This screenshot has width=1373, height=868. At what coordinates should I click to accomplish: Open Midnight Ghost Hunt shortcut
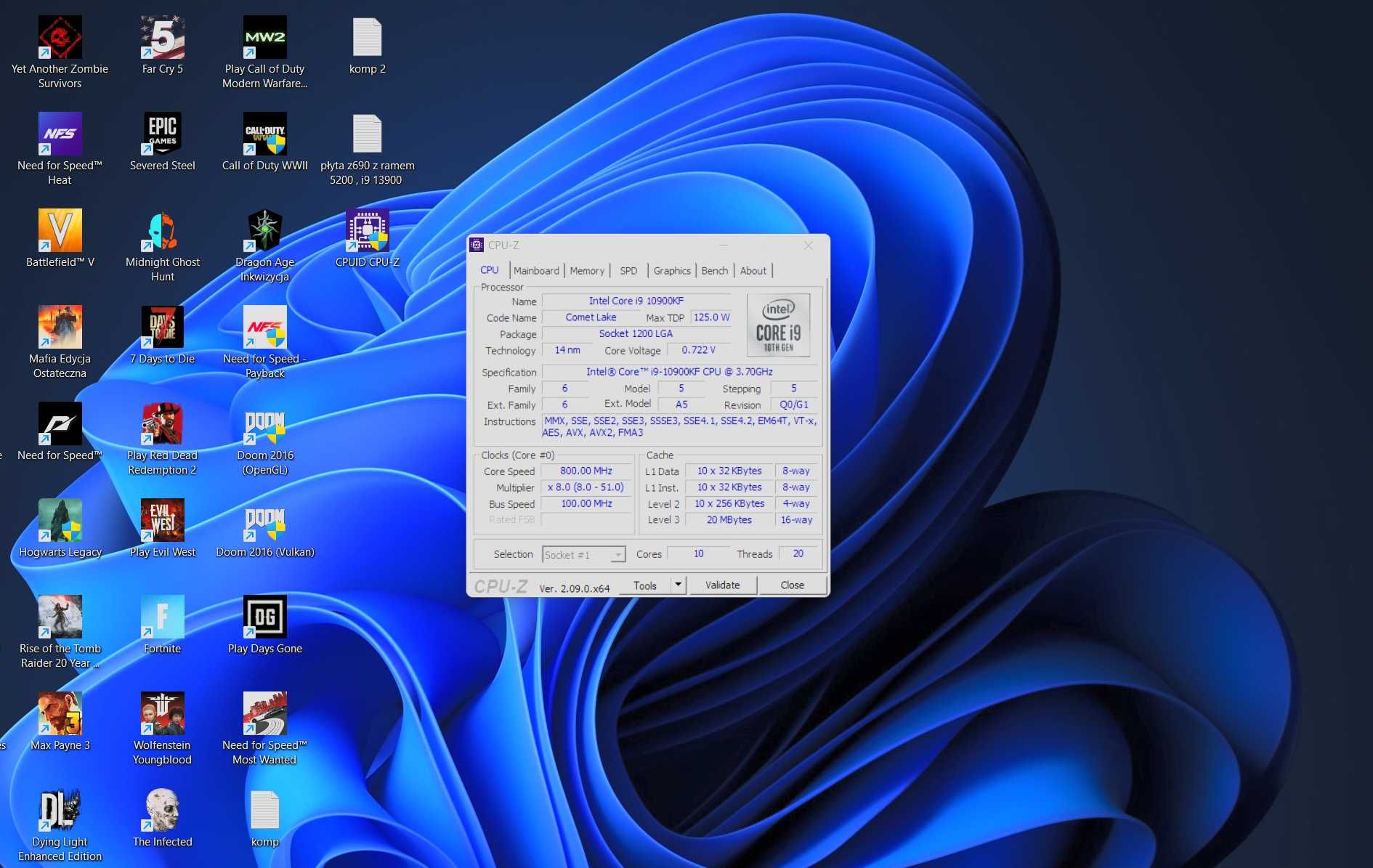pos(163,246)
